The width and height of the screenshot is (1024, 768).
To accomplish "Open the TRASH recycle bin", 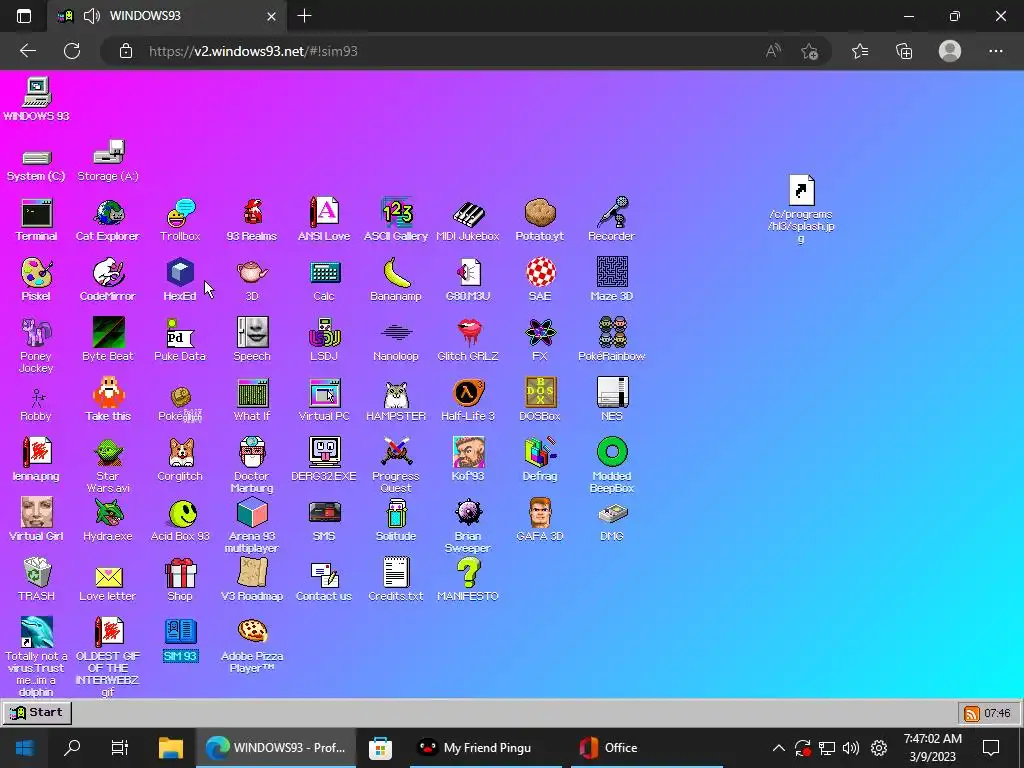I will tap(37, 580).
